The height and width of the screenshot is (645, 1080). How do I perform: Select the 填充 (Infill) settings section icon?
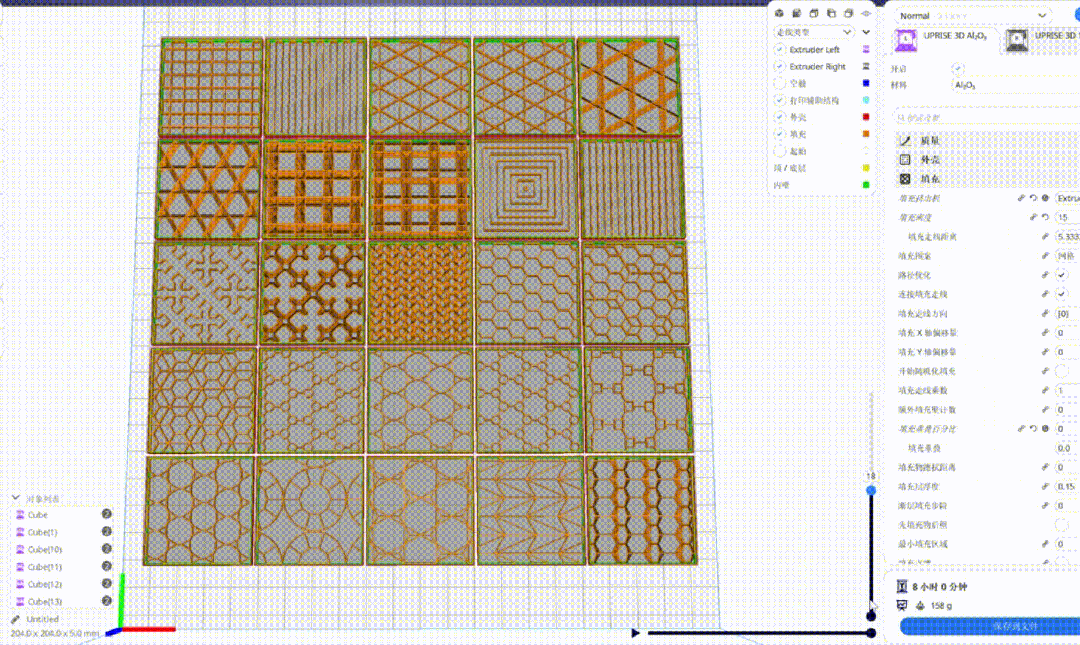click(x=904, y=180)
